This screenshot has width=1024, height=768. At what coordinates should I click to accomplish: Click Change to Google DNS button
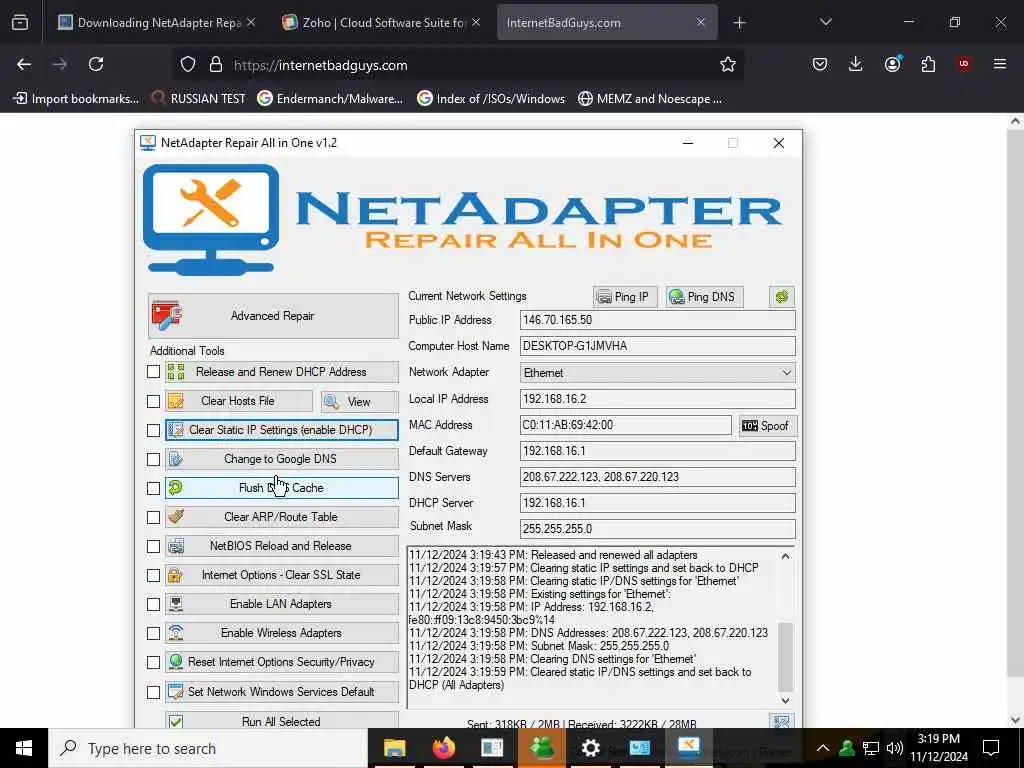pos(281,459)
